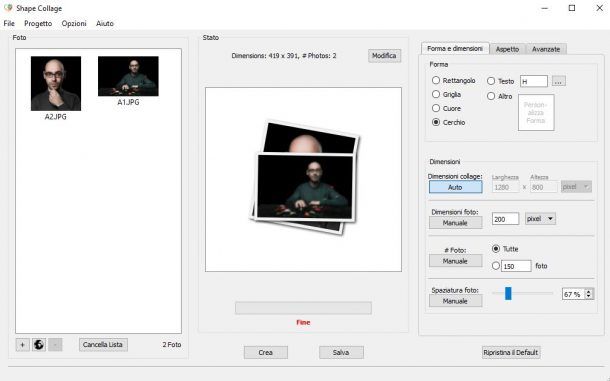Image resolution: width=610 pixels, height=381 pixels.
Task: Click the 'Dimensions: 419 x 391' status text
Action: point(265,56)
